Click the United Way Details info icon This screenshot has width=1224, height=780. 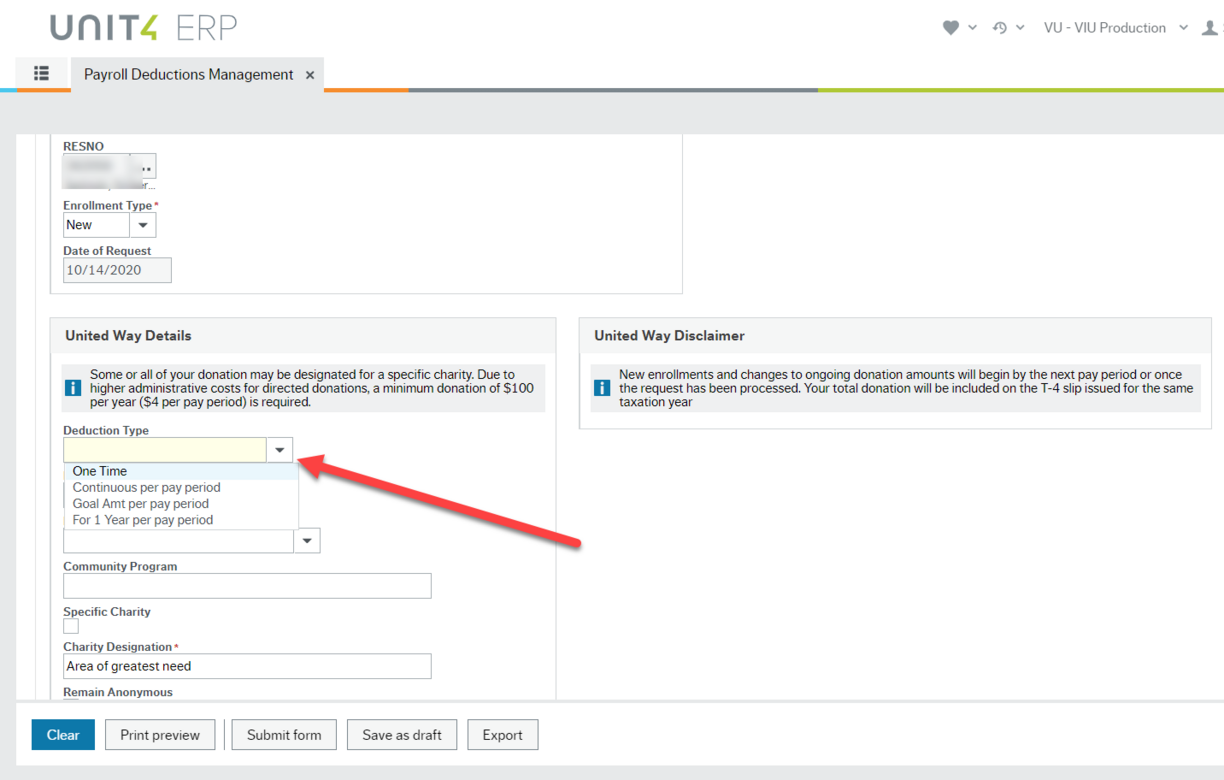coord(73,388)
